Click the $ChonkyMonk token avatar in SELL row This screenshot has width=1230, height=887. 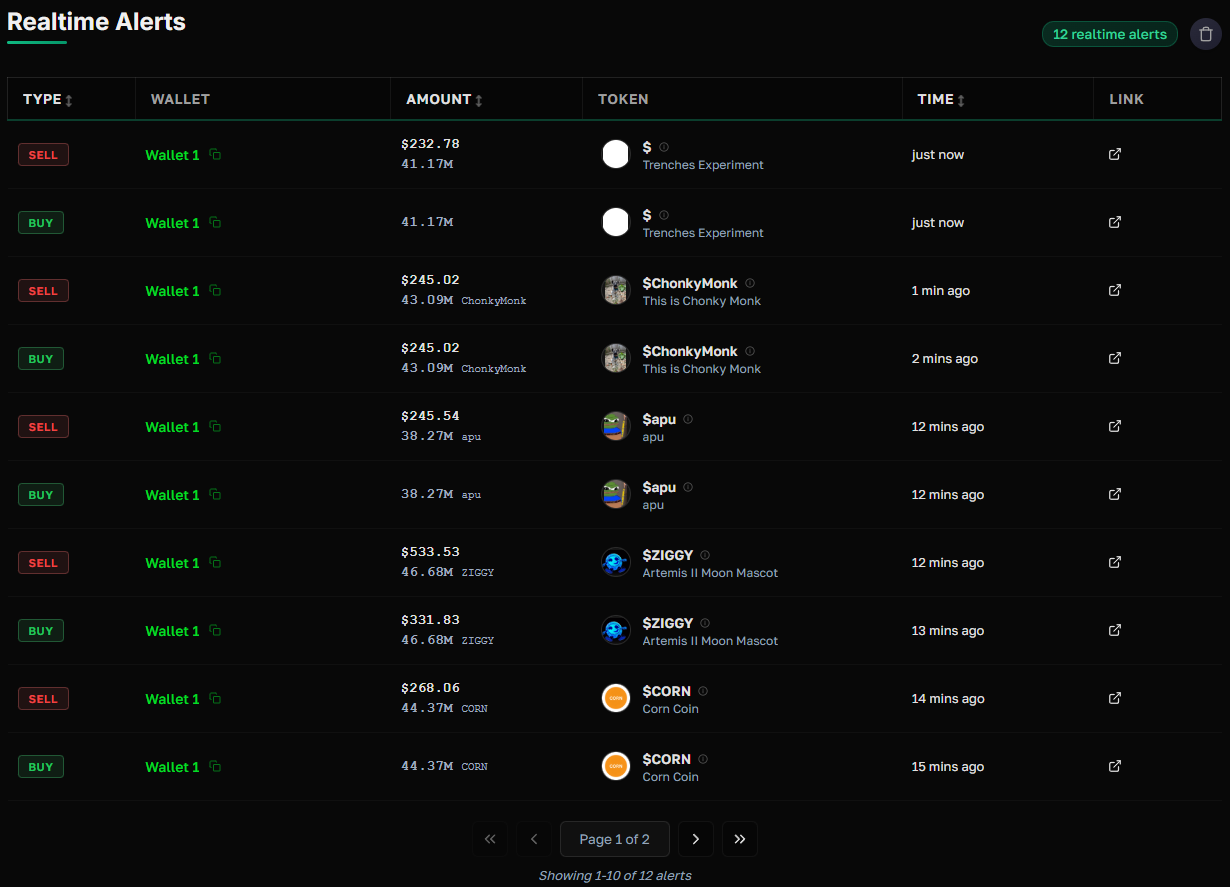(x=616, y=290)
